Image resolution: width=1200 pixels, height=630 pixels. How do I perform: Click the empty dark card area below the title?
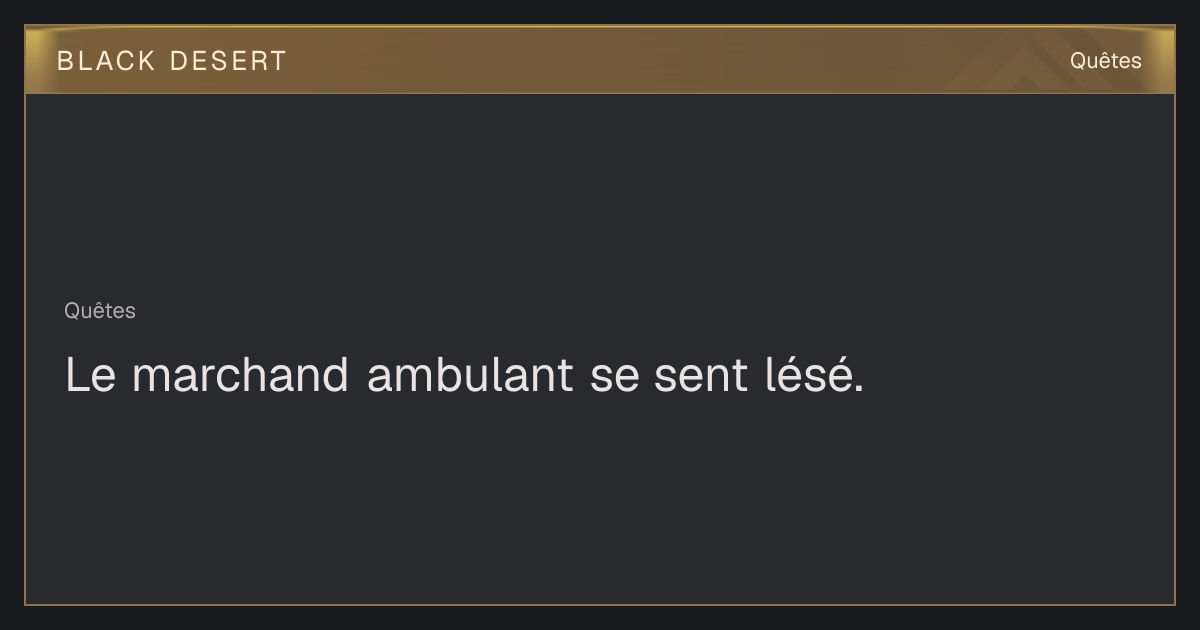(x=600, y=500)
